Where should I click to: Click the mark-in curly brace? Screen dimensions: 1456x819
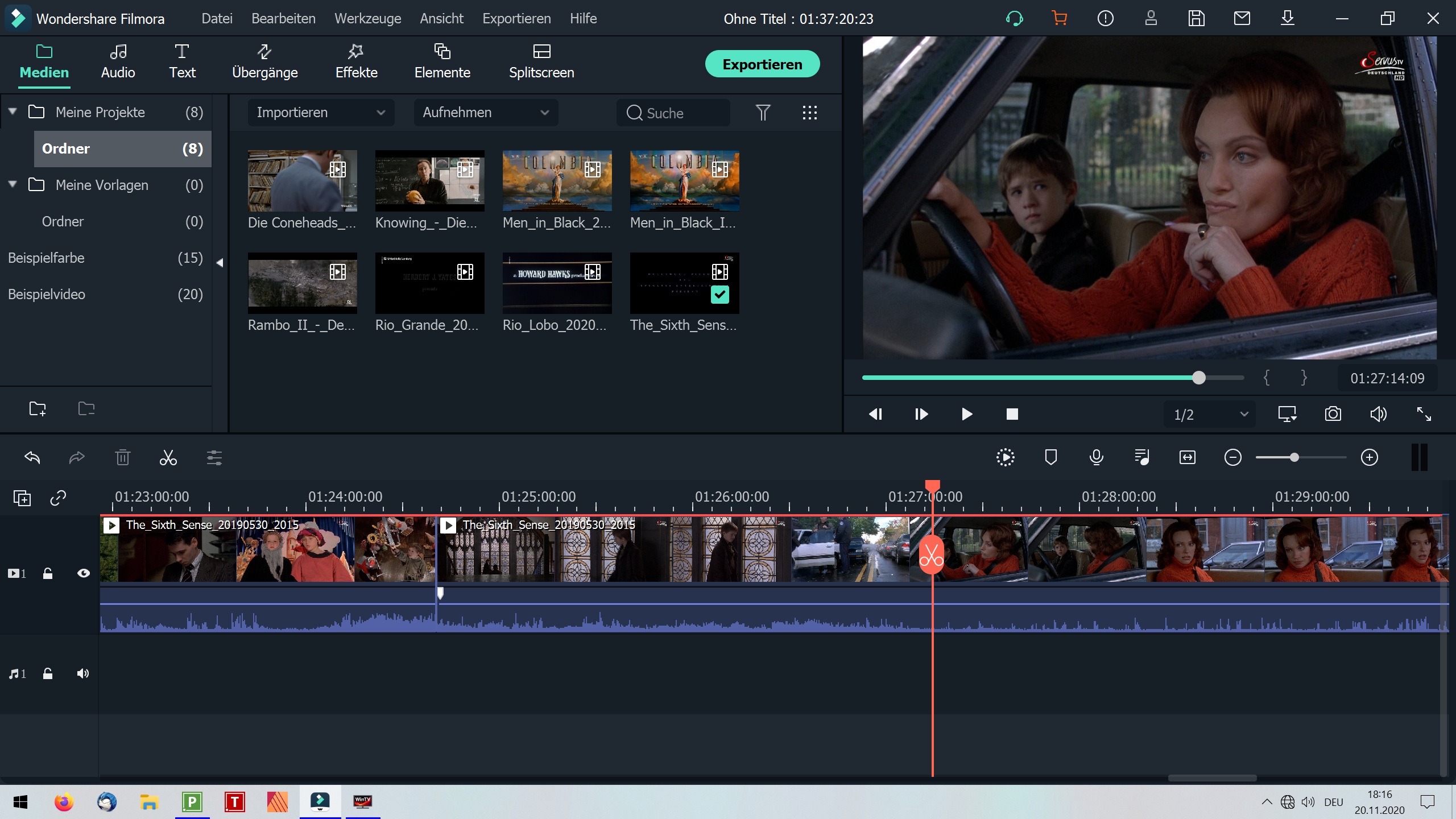coord(1267,378)
